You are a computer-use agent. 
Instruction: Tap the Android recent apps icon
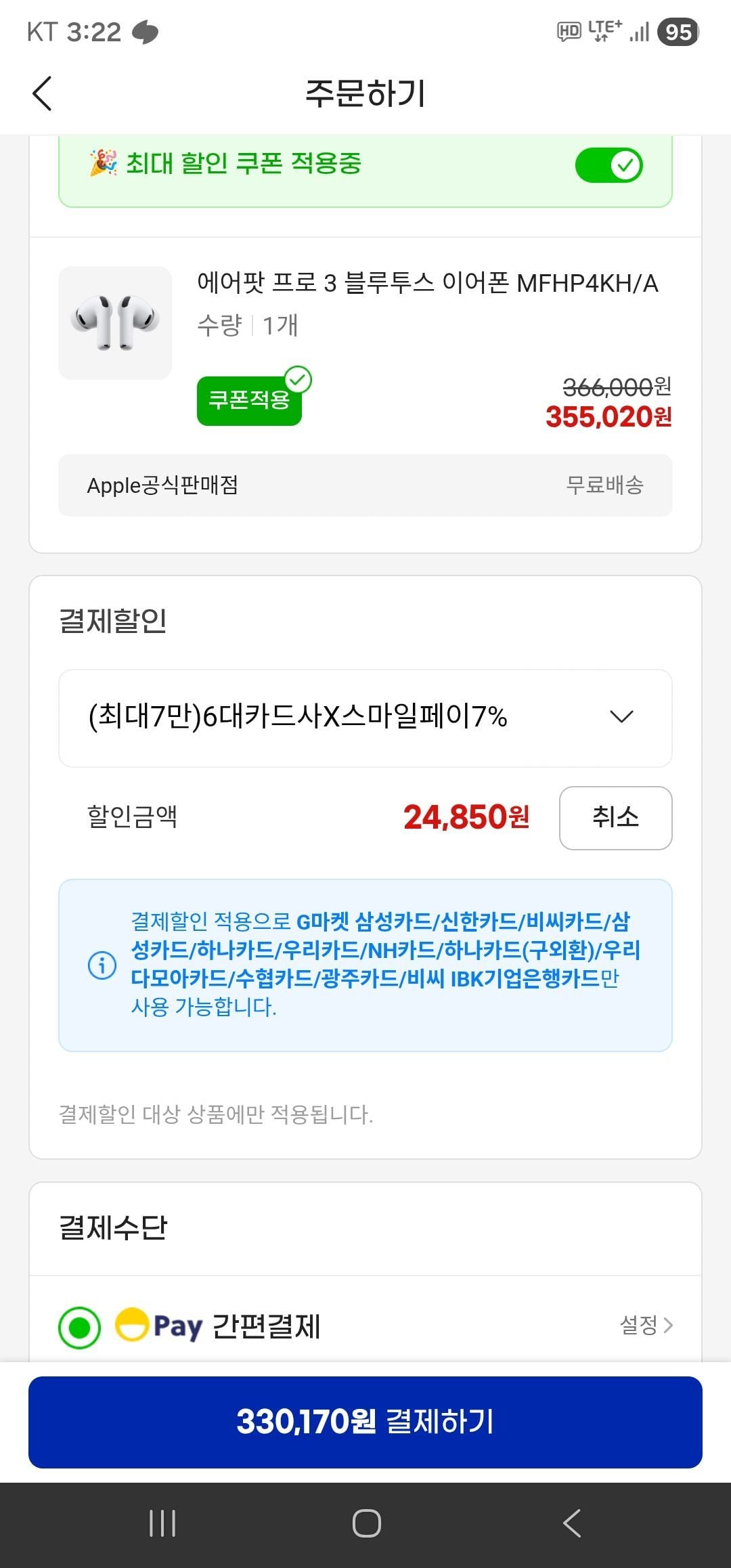[162, 1523]
